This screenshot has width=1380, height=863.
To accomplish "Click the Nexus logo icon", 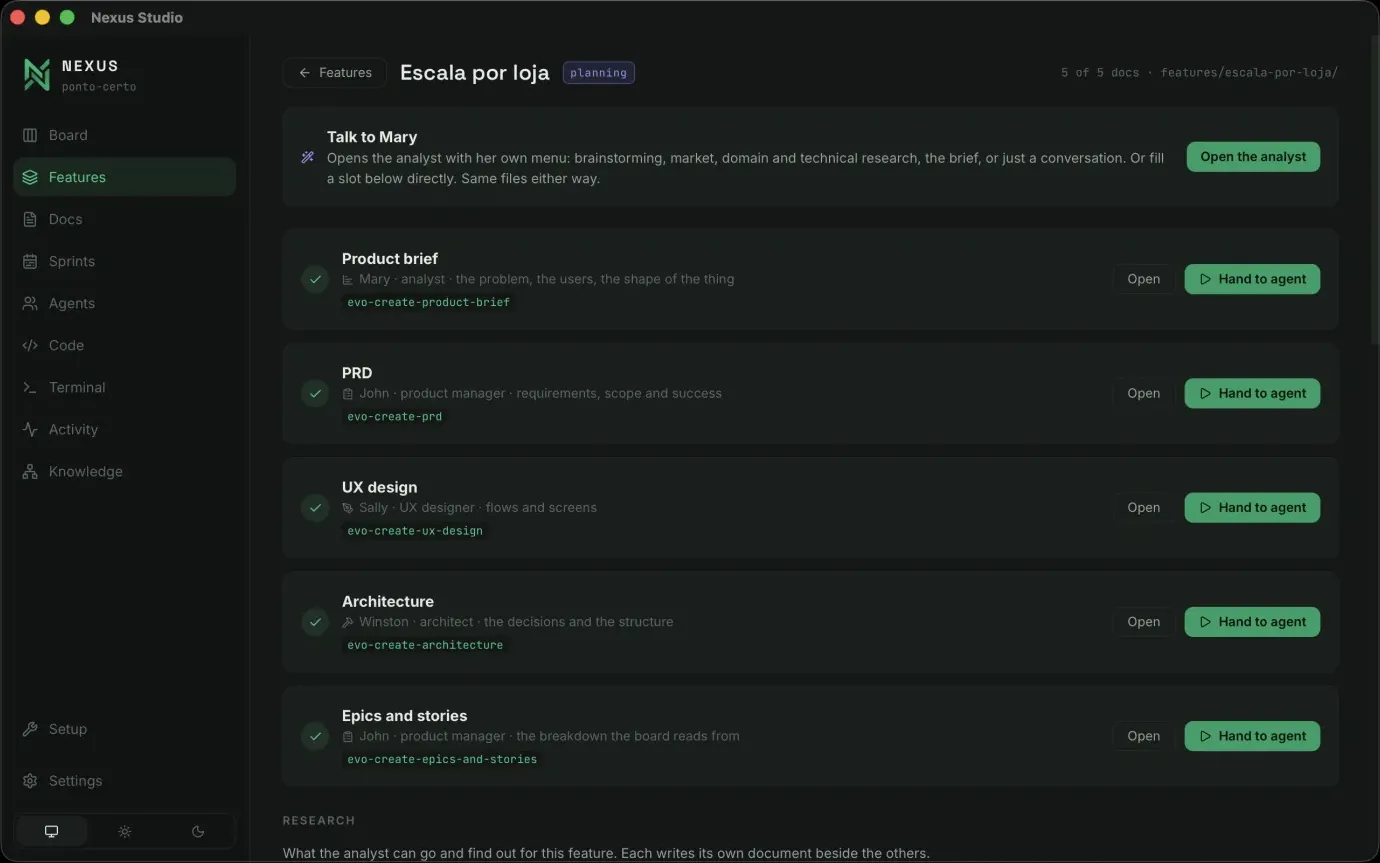I will pos(37,75).
